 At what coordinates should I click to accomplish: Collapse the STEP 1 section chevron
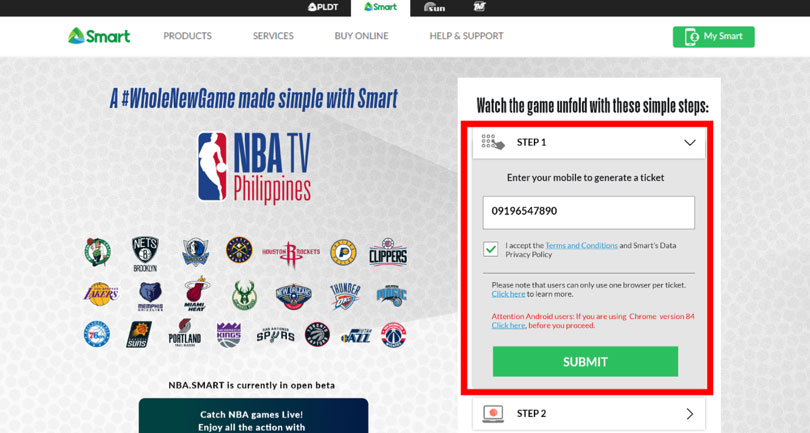click(x=690, y=143)
